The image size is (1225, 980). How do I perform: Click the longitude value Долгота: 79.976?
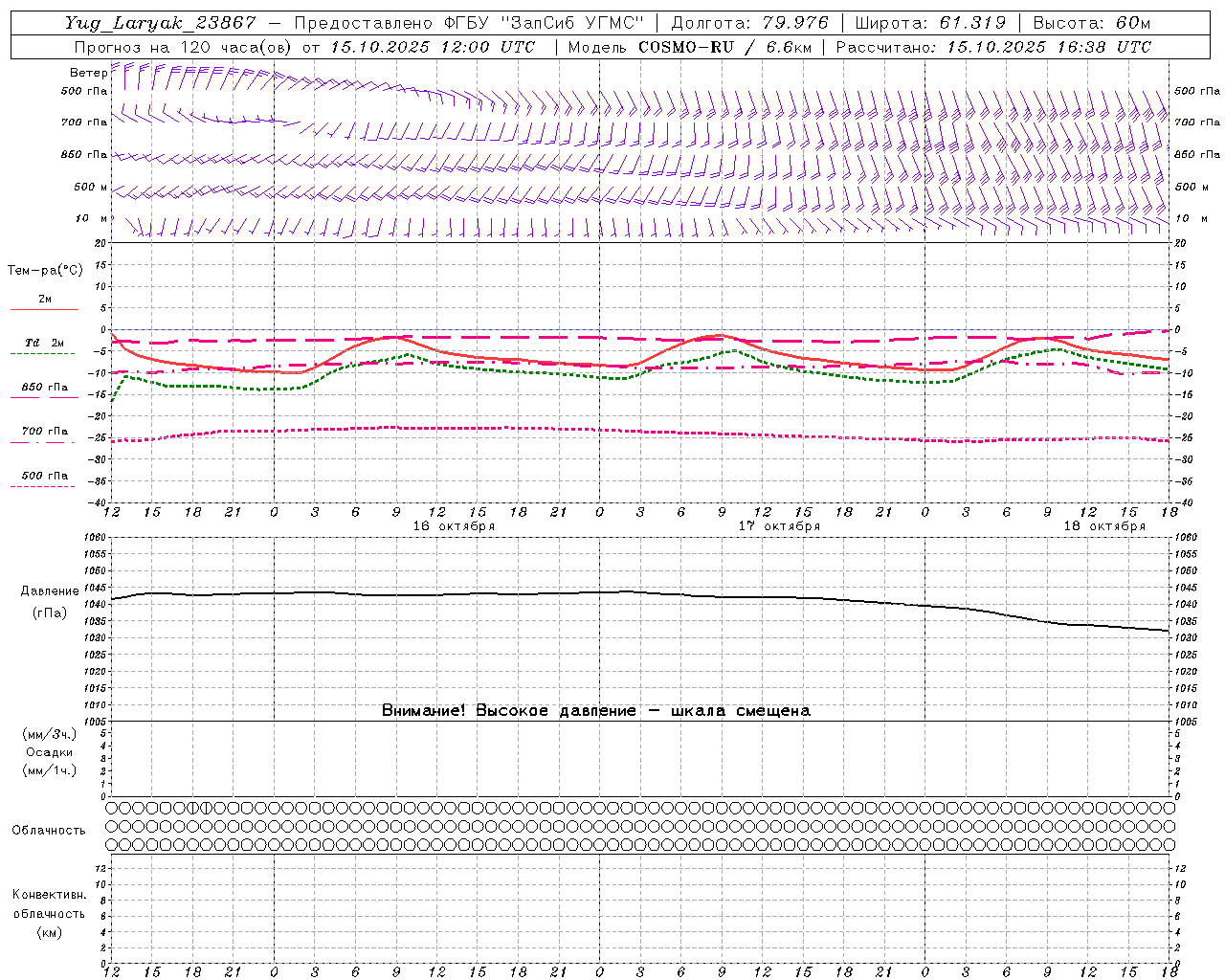coord(749,23)
